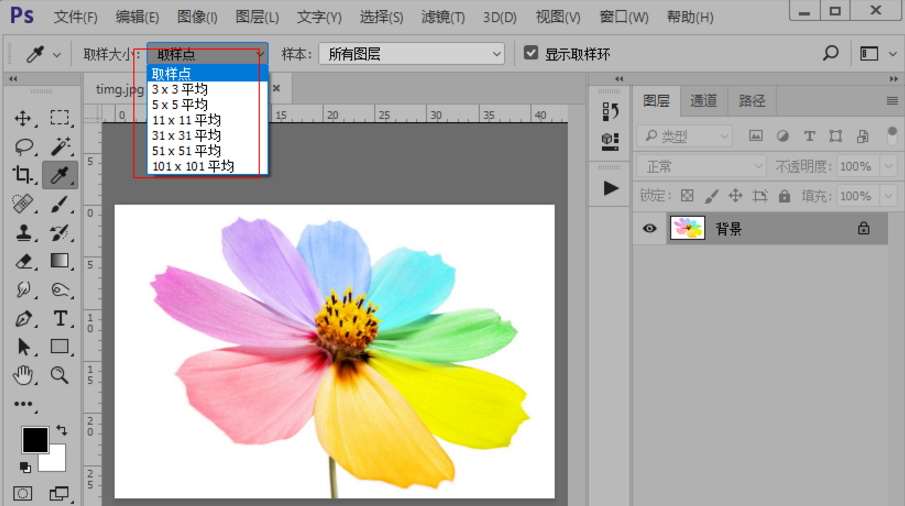Image resolution: width=905 pixels, height=506 pixels.
Task: Click the search icon in options bar
Action: tap(830, 53)
